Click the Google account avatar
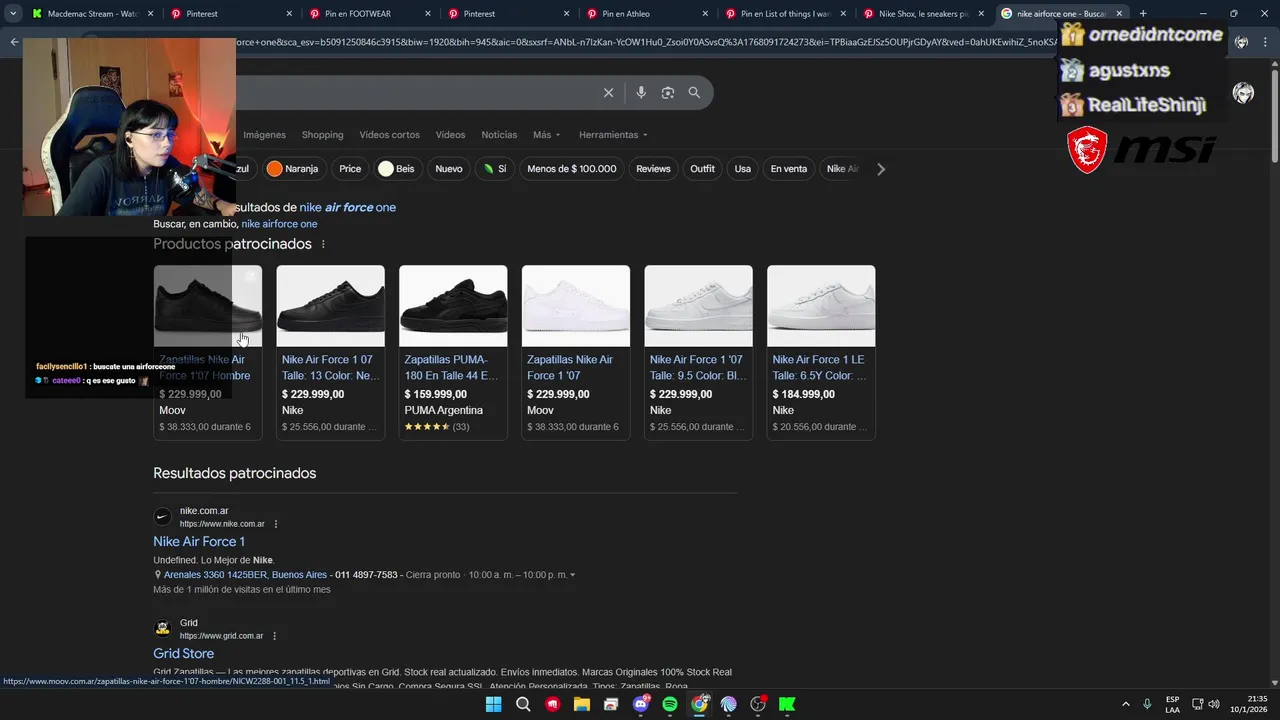The image size is (1280, 720). (1243, 93)
